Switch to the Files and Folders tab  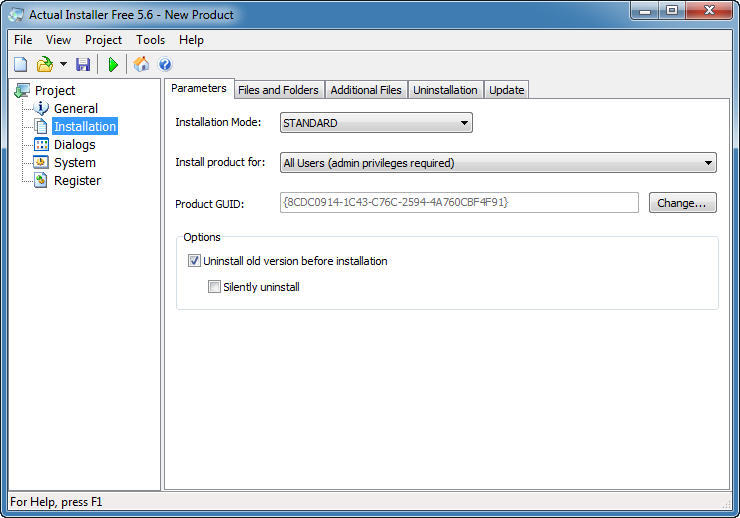(278, 90)
